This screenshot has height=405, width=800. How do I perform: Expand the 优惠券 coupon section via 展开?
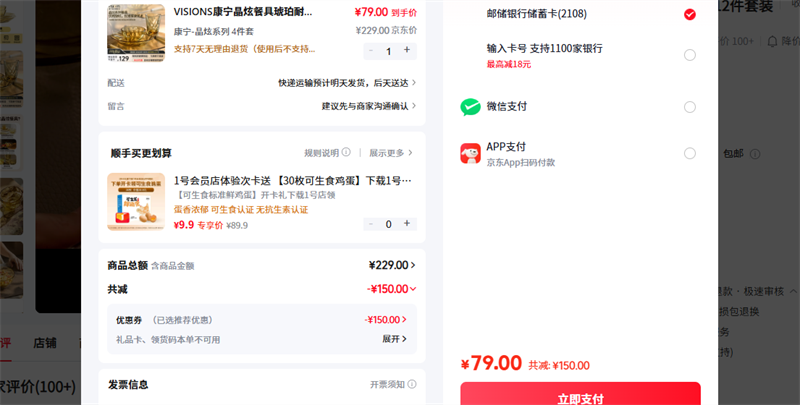pos(394,339)
